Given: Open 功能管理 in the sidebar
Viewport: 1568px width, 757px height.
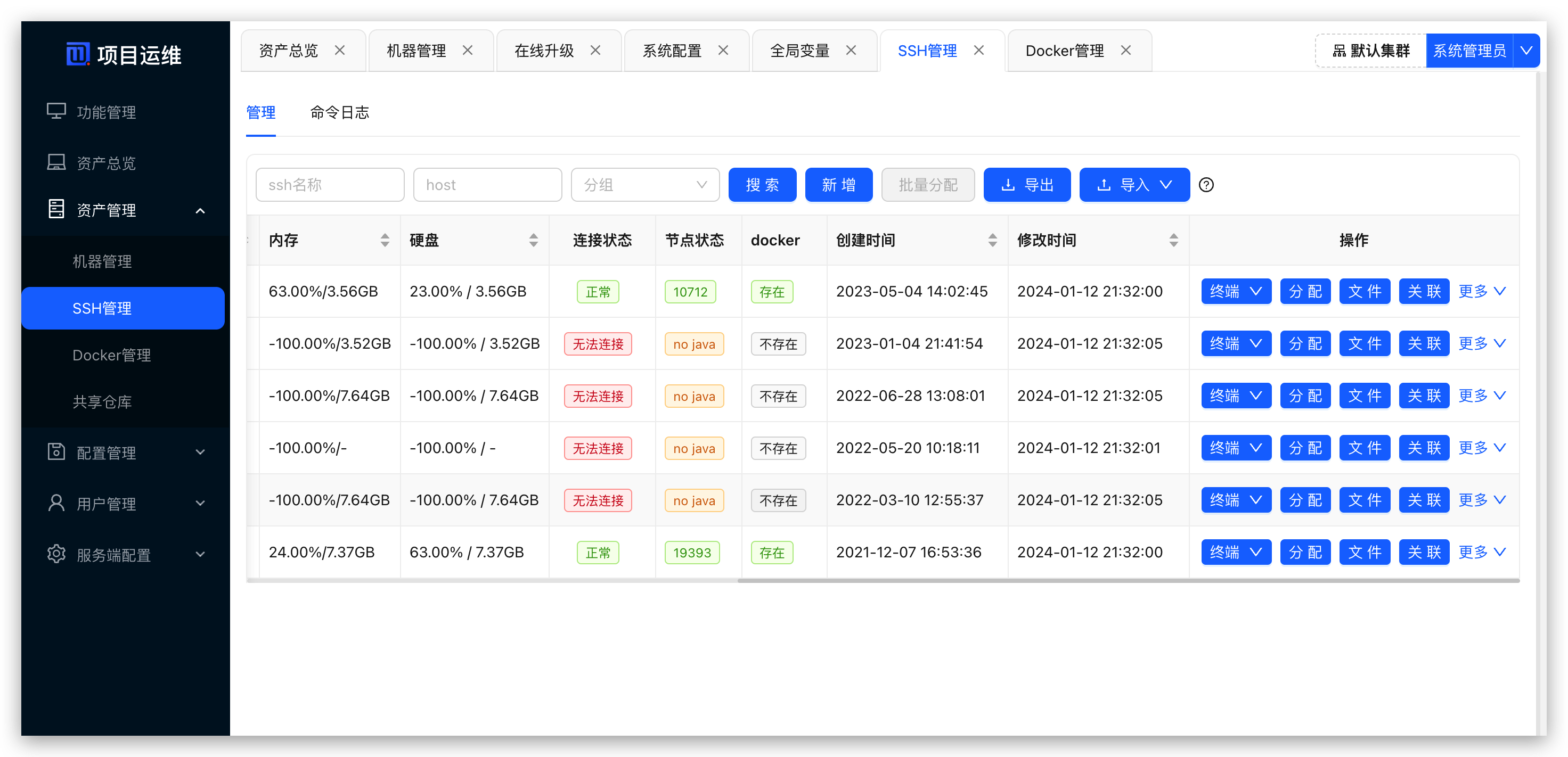Looking at the screenshot, I should (107, 112).
